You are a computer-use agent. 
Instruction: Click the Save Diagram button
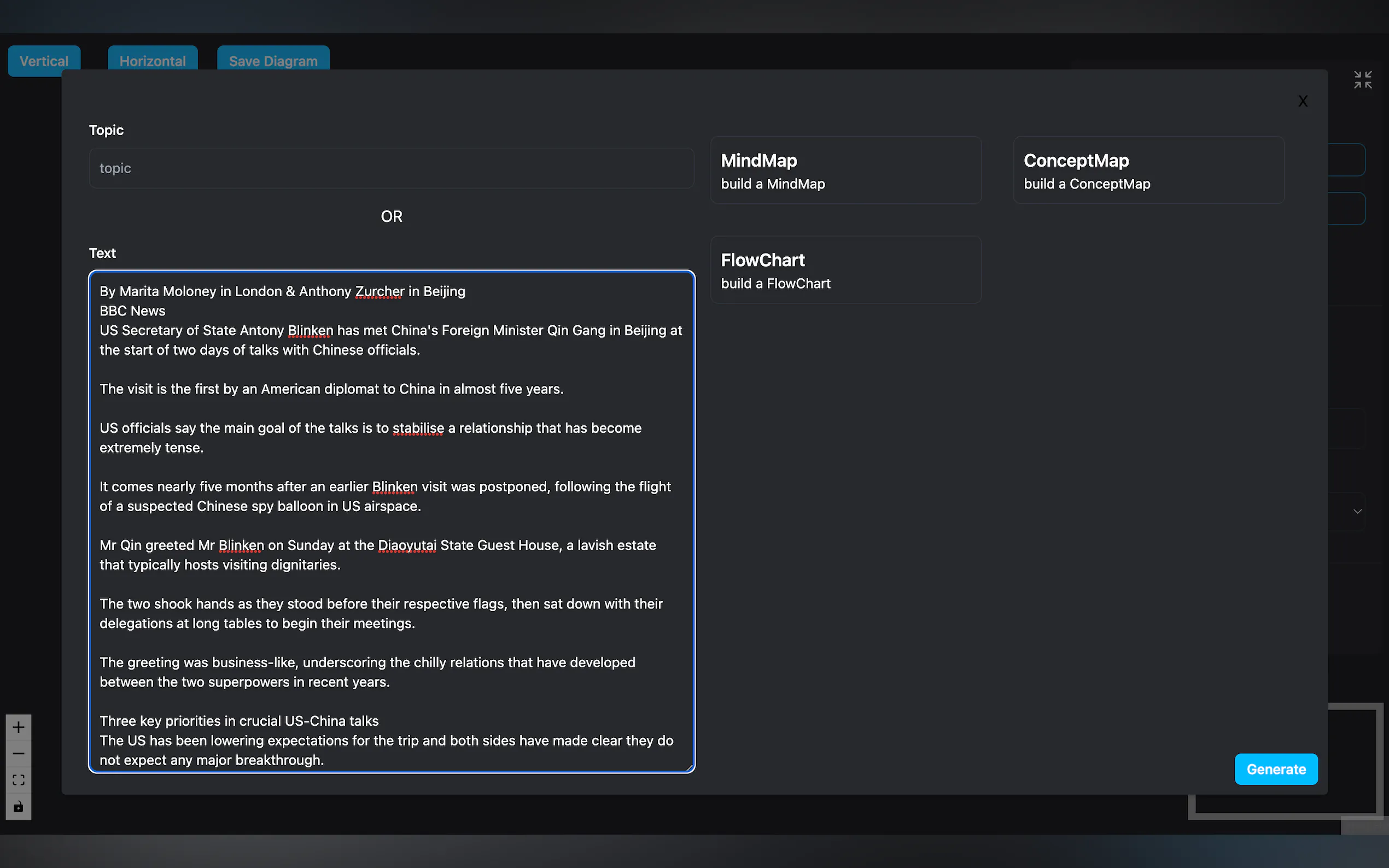click(273, 60)
